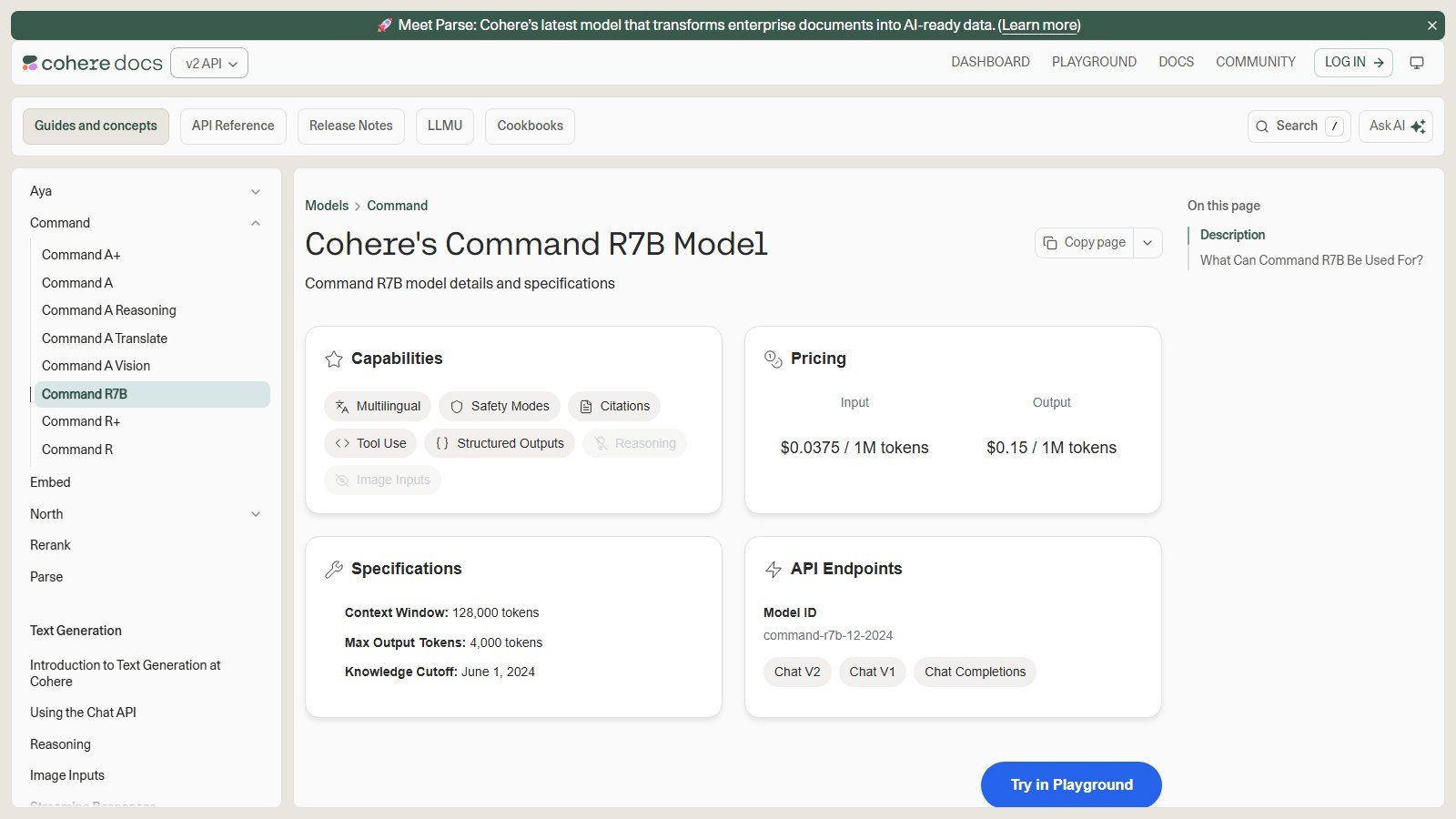Click the Tool Use capability chip
Viewport: 1456px width, 819px height.
(x=370, y=443)
